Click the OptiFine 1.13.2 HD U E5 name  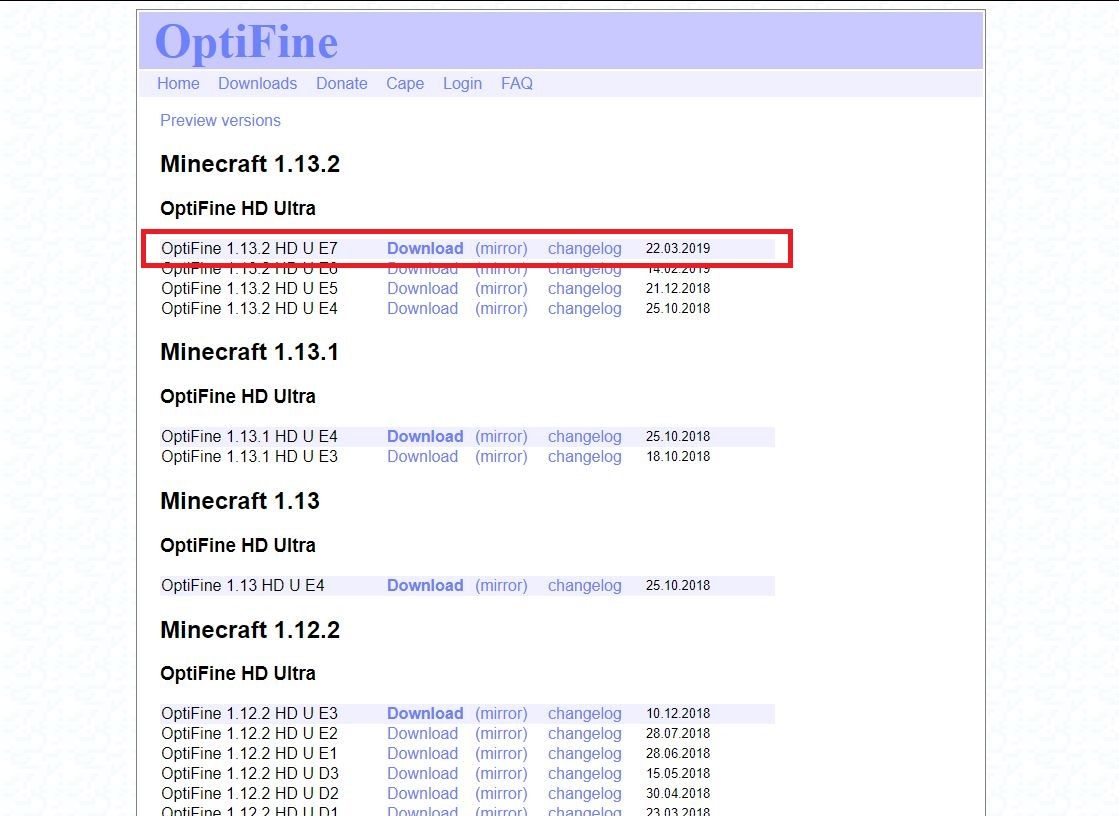click(249, 288)
